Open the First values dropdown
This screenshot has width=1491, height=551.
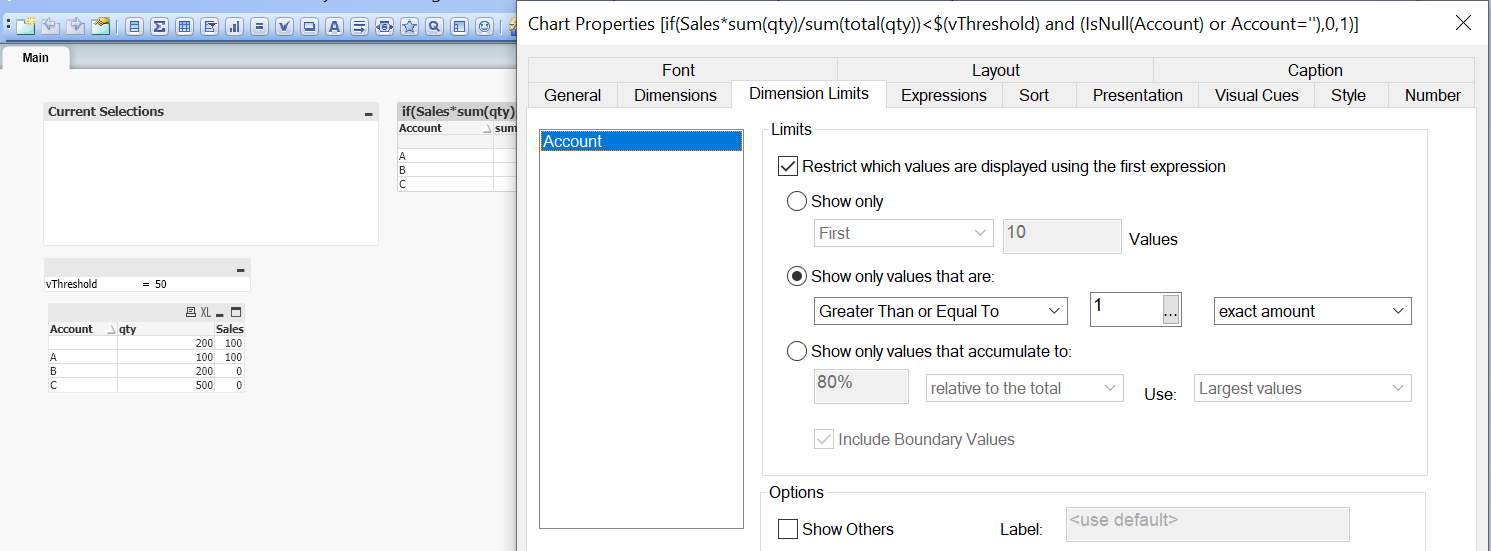tap(904, 233)
